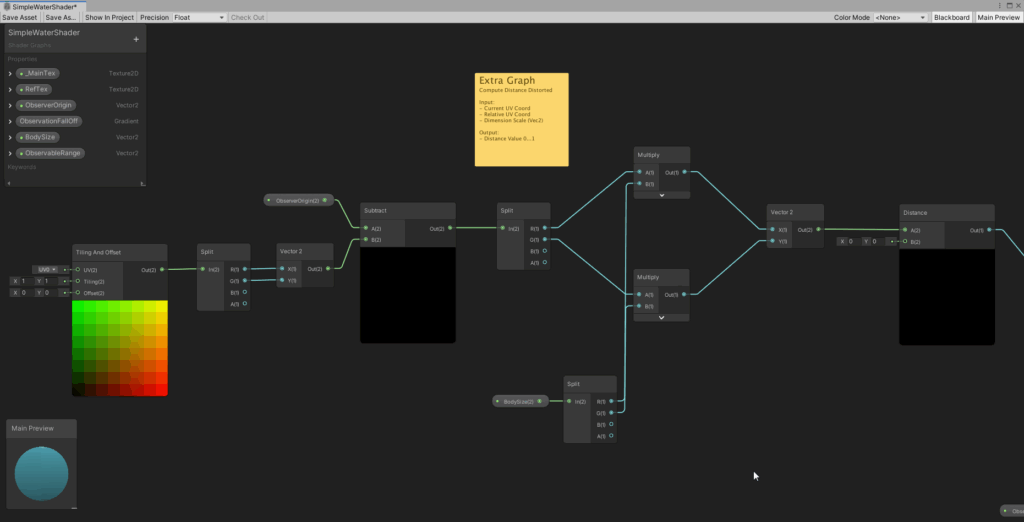The height and width of the screenshot is (522, 1024).
Task: Click the In(2) port of BodySize Split node
Action: click(569, 401)
